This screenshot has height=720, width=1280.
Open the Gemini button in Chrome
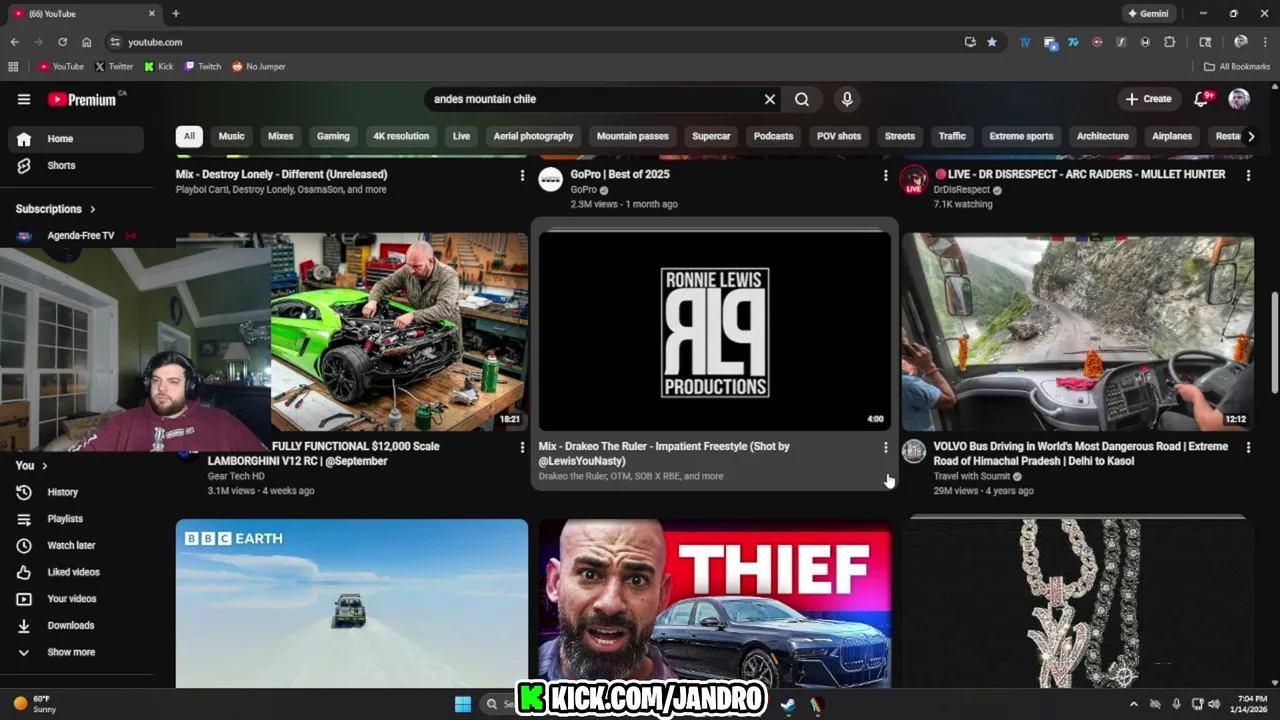point(1148,14)
